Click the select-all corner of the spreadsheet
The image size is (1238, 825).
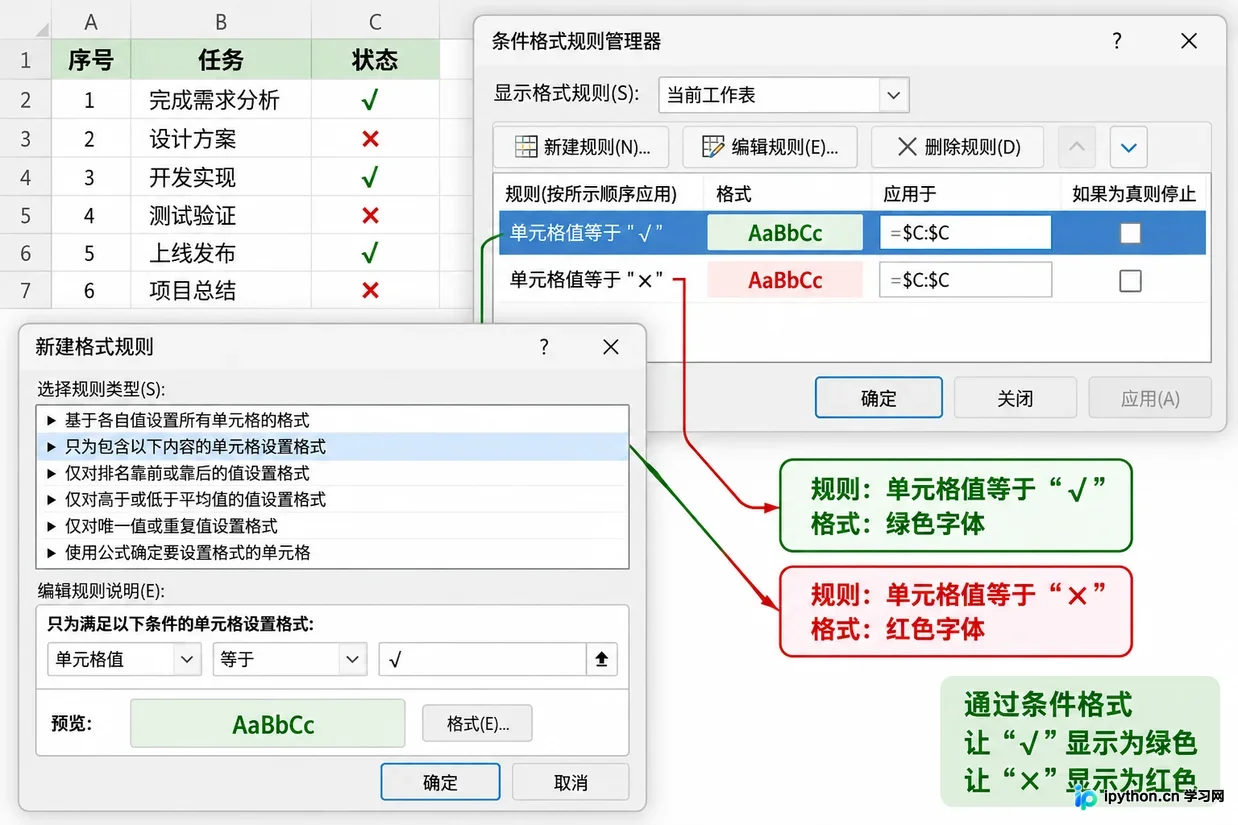pos(25,22)
